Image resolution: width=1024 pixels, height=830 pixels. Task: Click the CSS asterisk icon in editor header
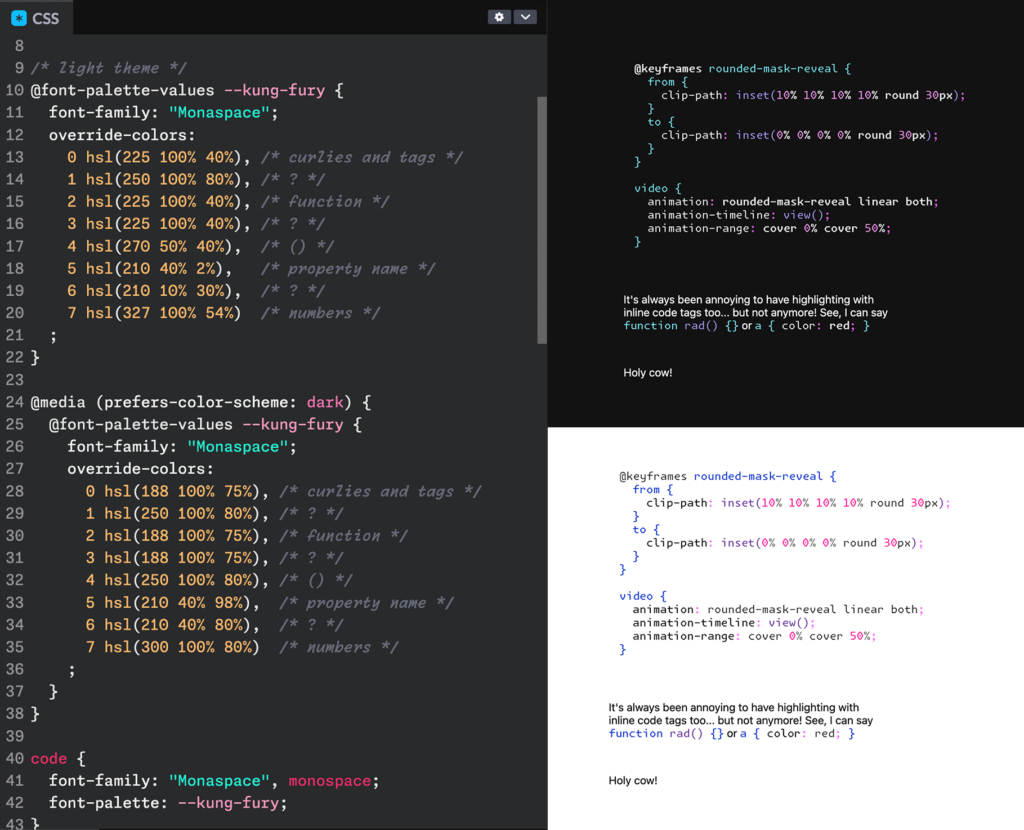tap(19, 18)
